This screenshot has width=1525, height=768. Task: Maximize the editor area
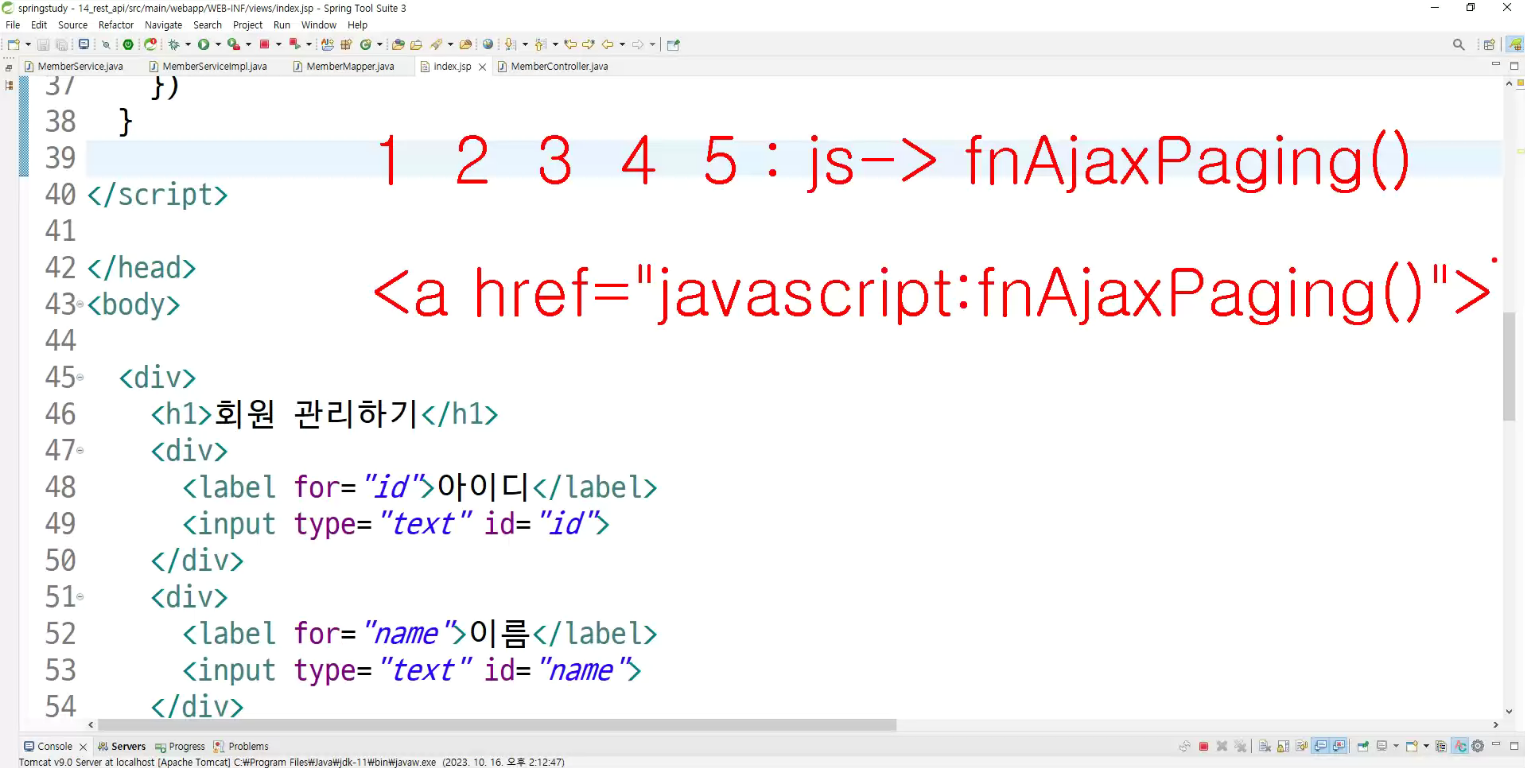coord(1514,66)
